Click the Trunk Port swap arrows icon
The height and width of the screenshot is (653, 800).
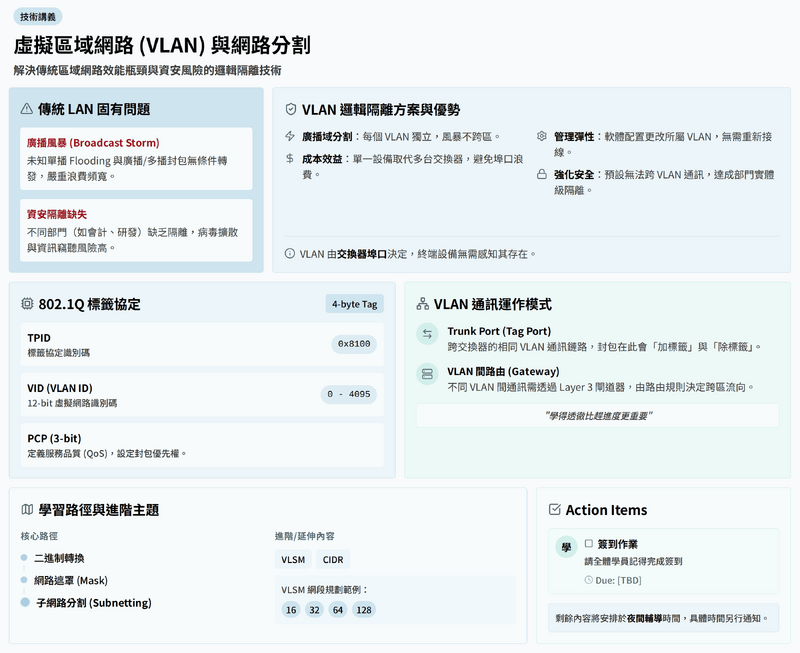[x=427, y=334]
